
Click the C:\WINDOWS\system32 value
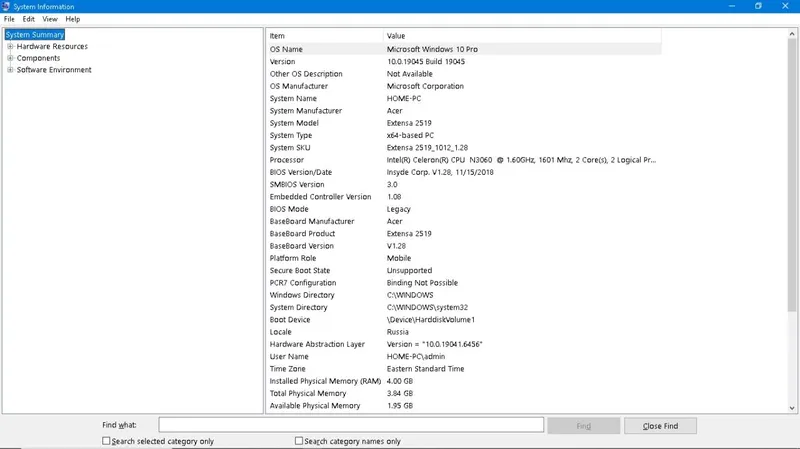(428, 307)
